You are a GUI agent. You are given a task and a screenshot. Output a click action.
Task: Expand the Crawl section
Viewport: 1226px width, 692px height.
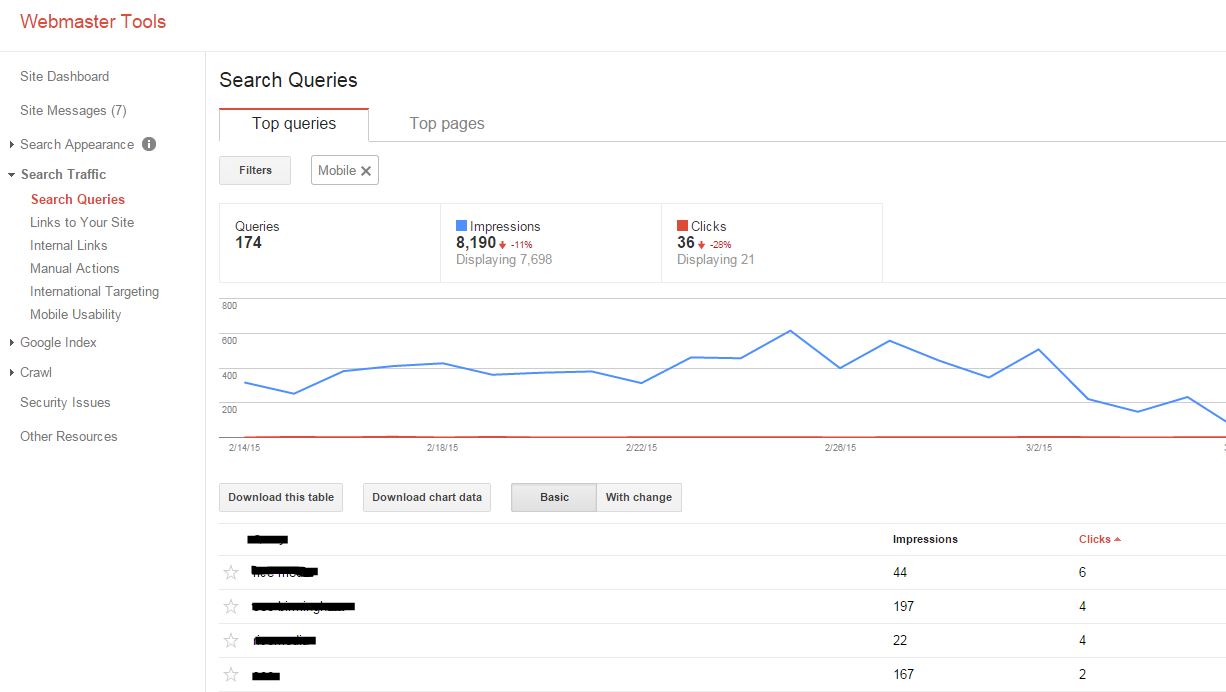[12, 373]
